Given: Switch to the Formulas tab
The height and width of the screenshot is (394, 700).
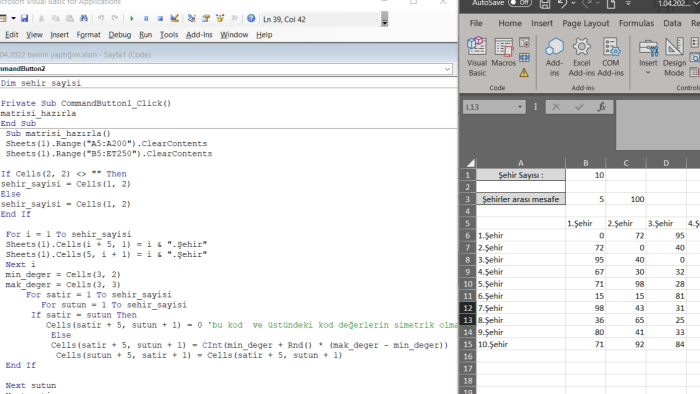Looking at the screenshot, I should [636, 23].
